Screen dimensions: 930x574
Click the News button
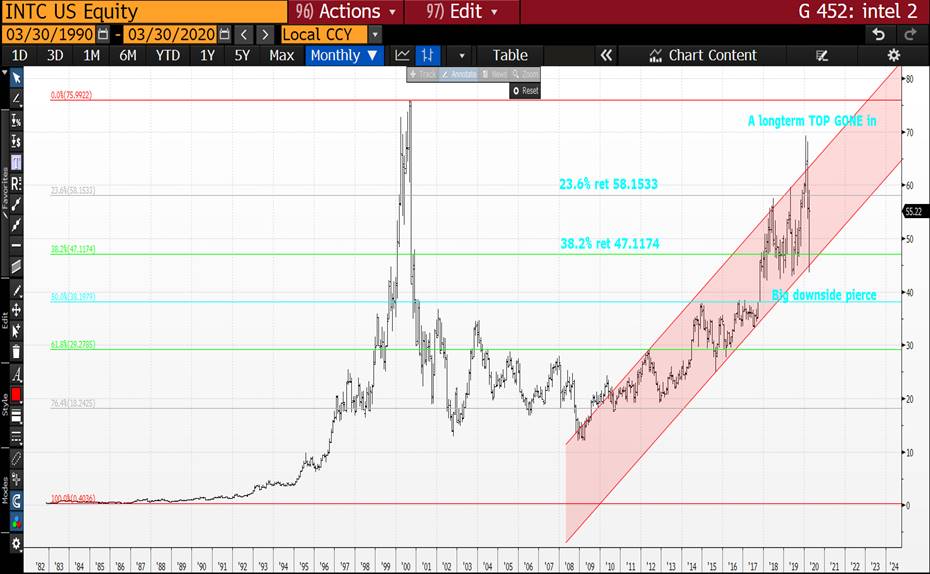pyautogui.click(x=494, y=74)
